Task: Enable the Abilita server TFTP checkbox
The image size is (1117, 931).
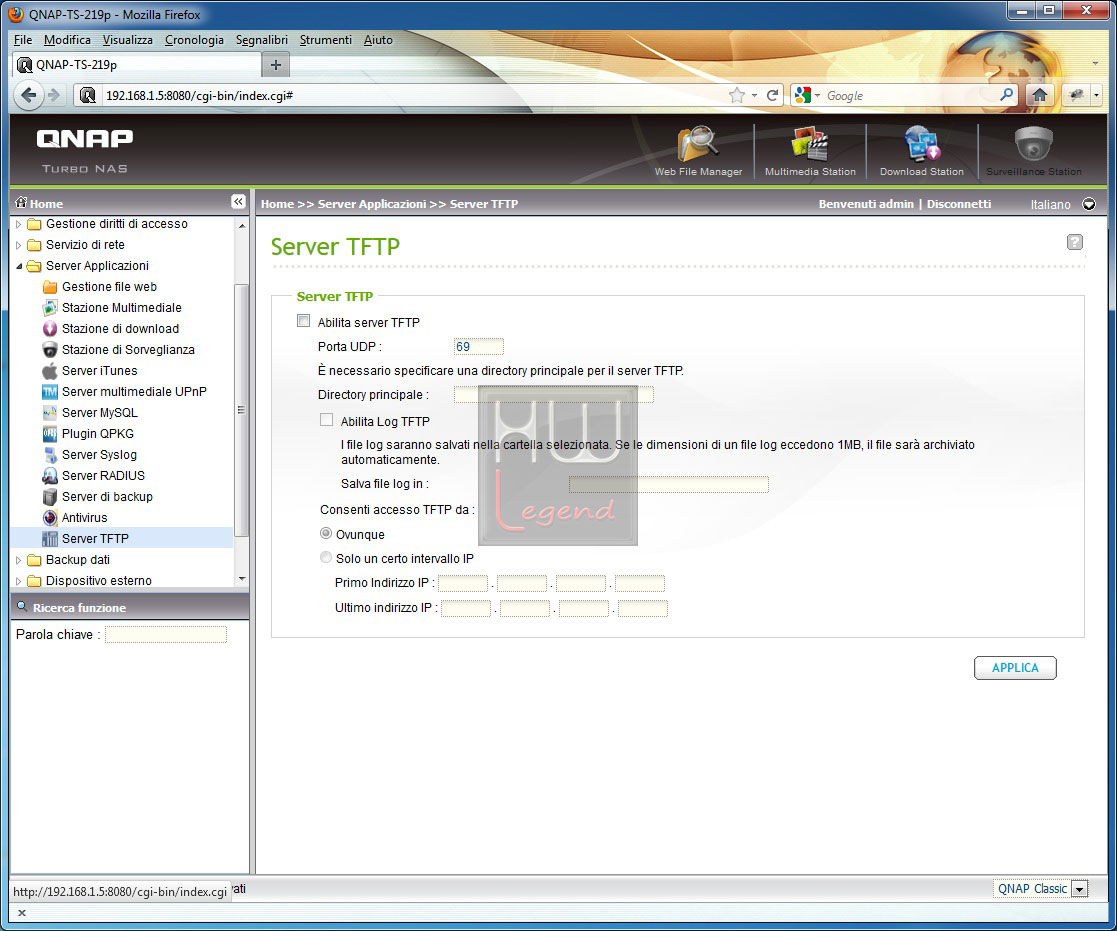Action: (x=303, y=321)
